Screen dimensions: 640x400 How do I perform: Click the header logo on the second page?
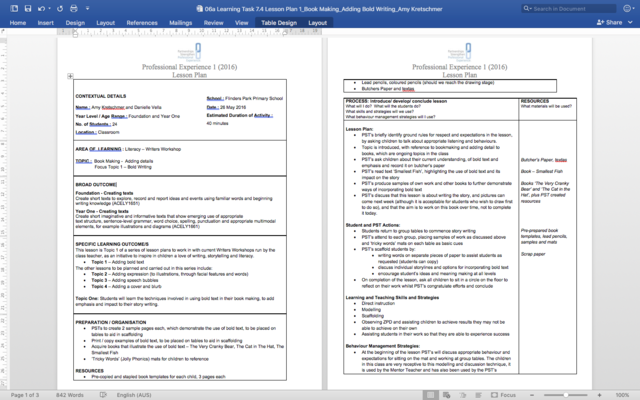(460, 52)
